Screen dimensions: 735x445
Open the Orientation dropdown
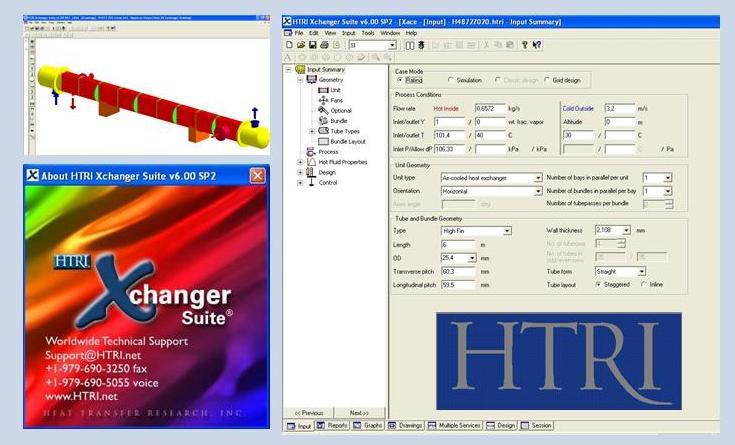point(538,191)
